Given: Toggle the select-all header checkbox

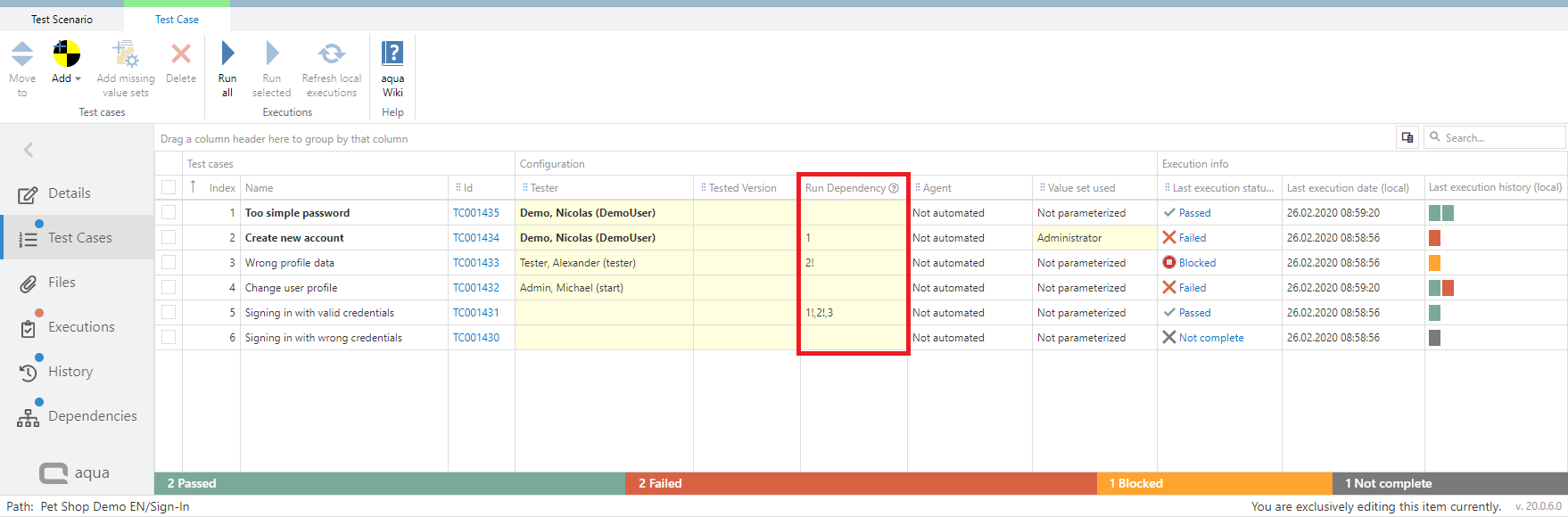Looking at the screenshot, I should [169, 187].
